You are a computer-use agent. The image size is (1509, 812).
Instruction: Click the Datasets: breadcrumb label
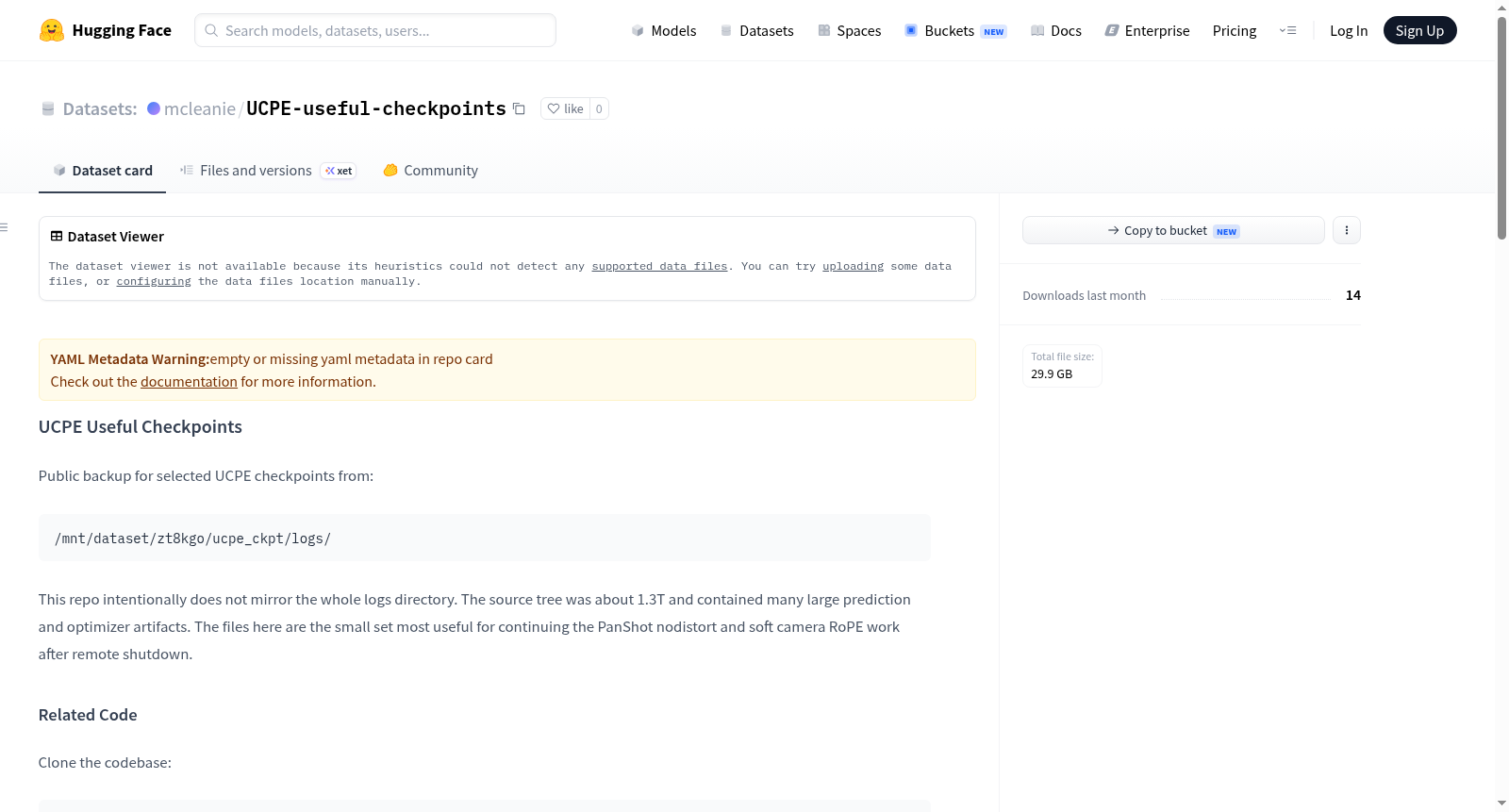(x=100, y=108)
